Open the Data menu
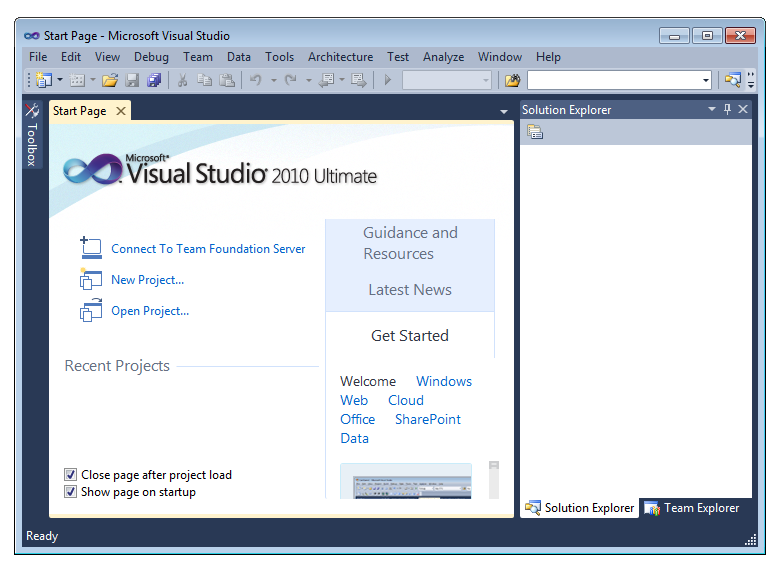The image size is (778, 568). (x=239, y=57)
